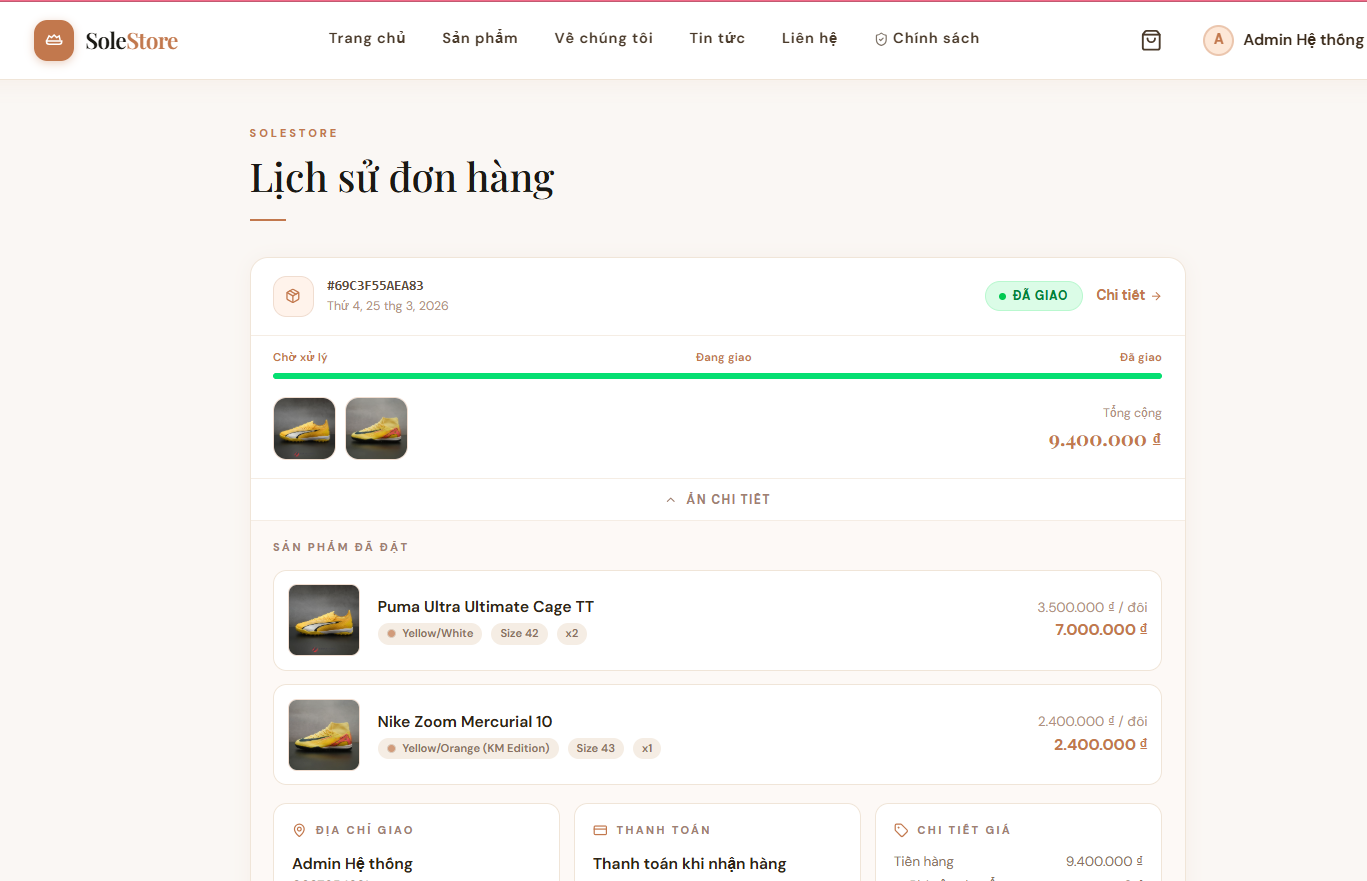Click the SoleStore brand name text
This screenshot has width=1367, height=881.
pos(132,41)
